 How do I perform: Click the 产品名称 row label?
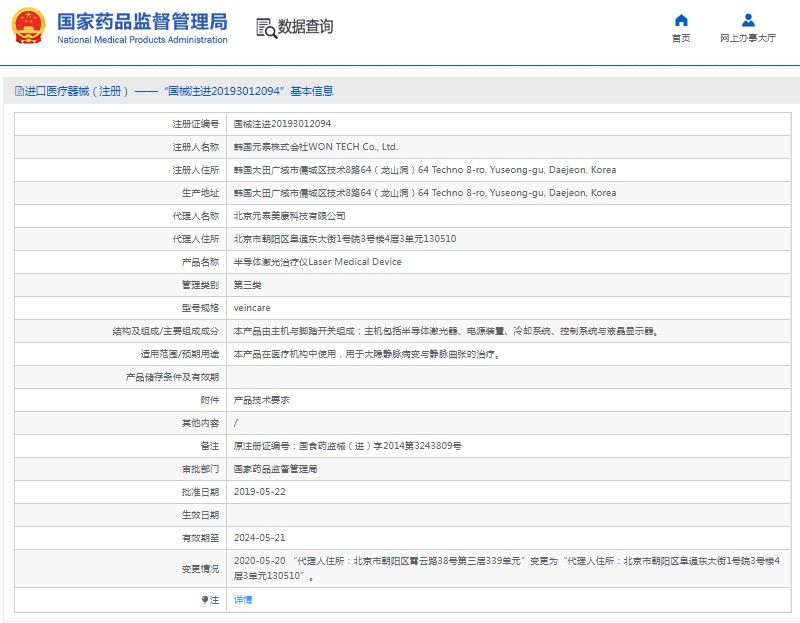200,262
